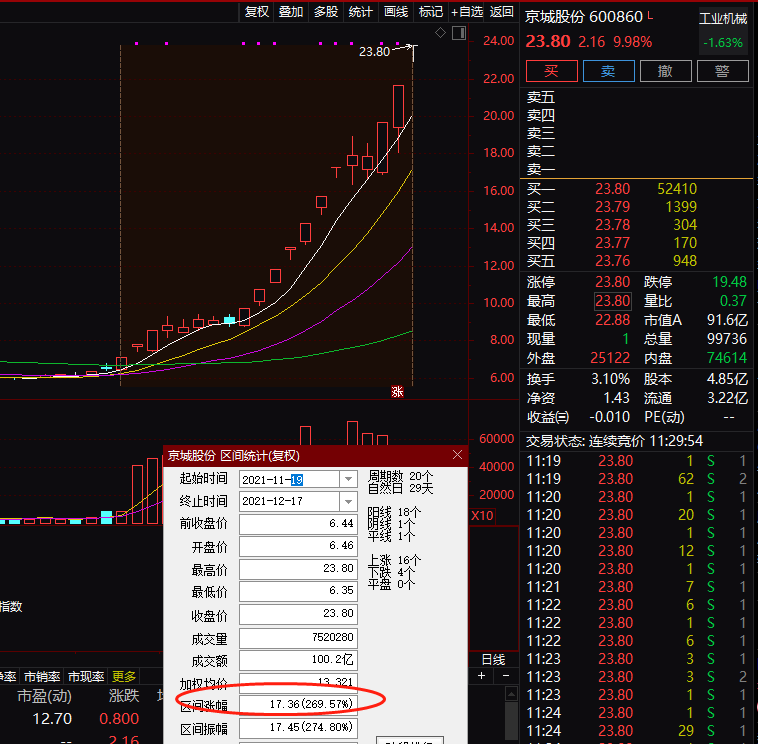Toggle the split-panel layout icon
This screenshot has height=744, width=758.
click(x=459, y=33)
